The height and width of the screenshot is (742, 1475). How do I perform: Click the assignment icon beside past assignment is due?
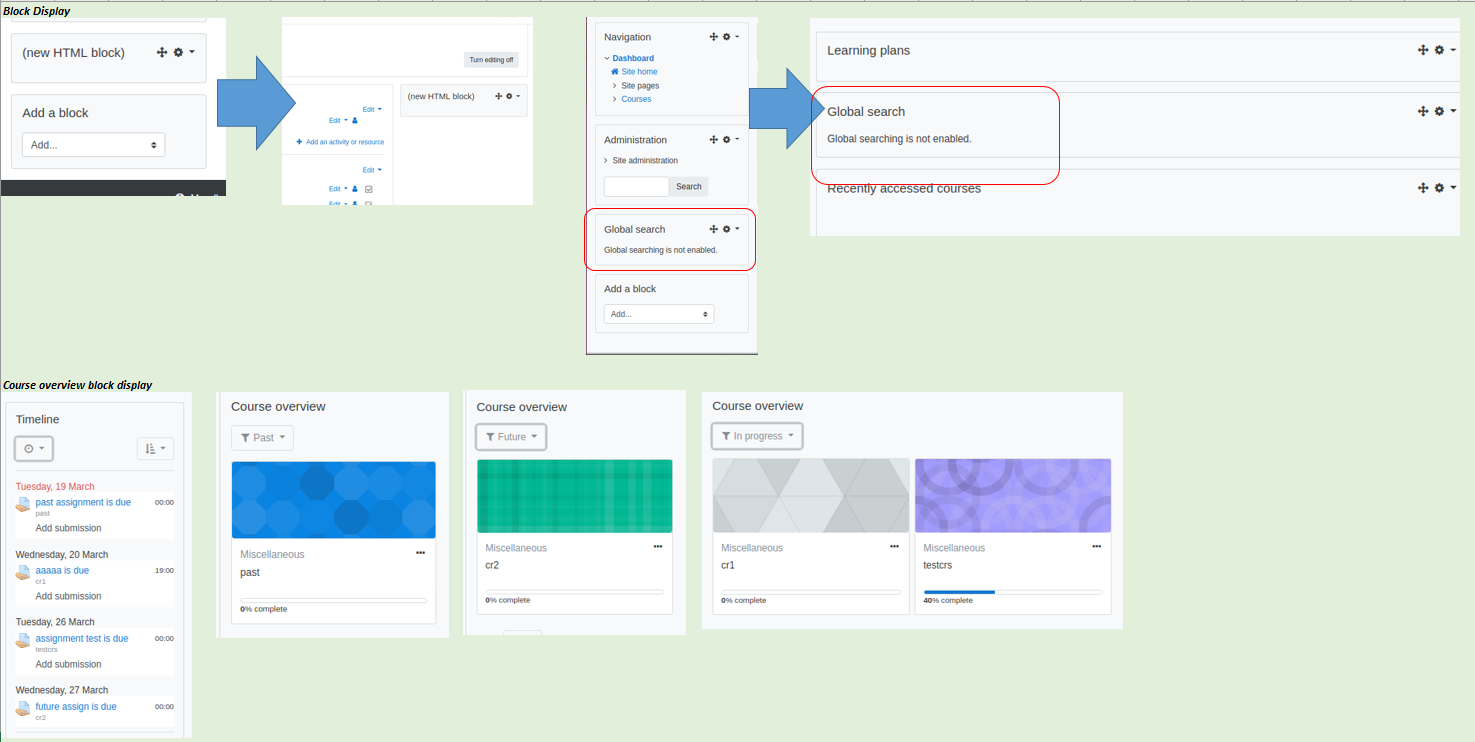[x=23, y=504]
